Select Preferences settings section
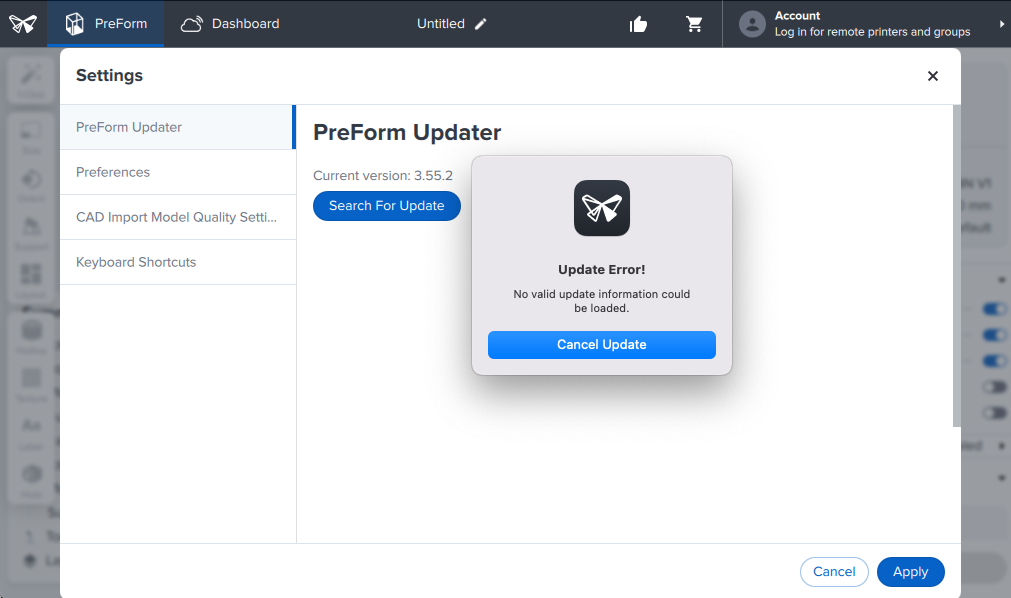This screenshot has height=598, width=1011. [178, 172]
